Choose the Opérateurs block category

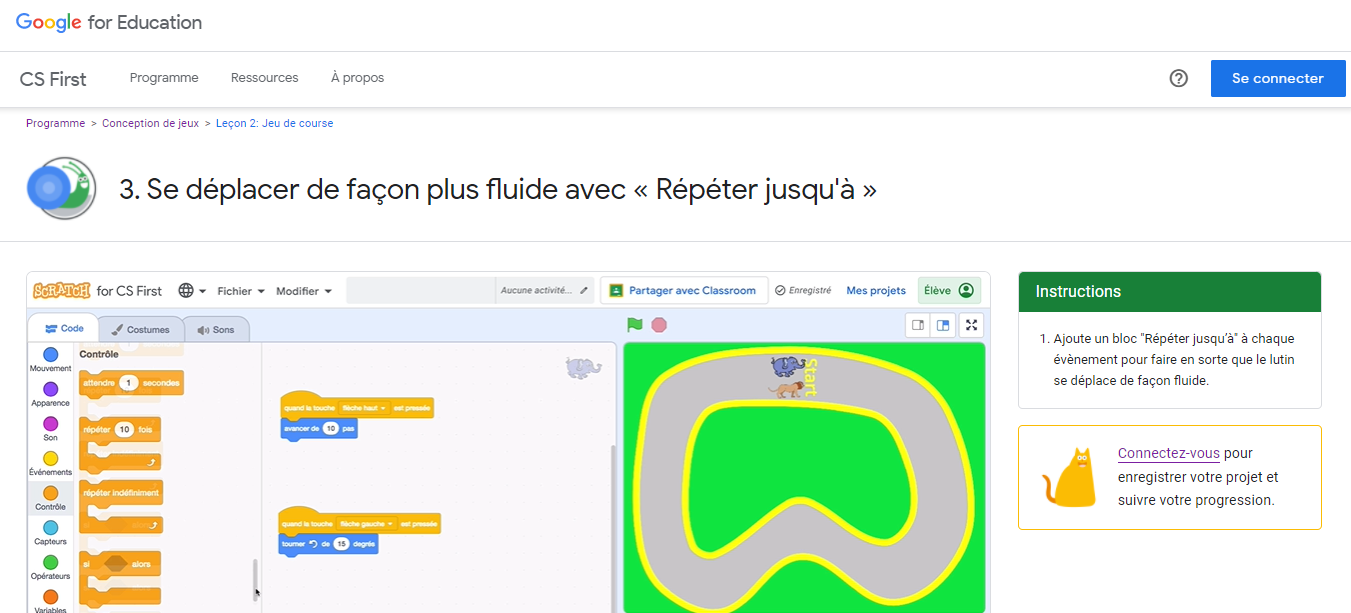pyautogui.click(x=50, y=563)
